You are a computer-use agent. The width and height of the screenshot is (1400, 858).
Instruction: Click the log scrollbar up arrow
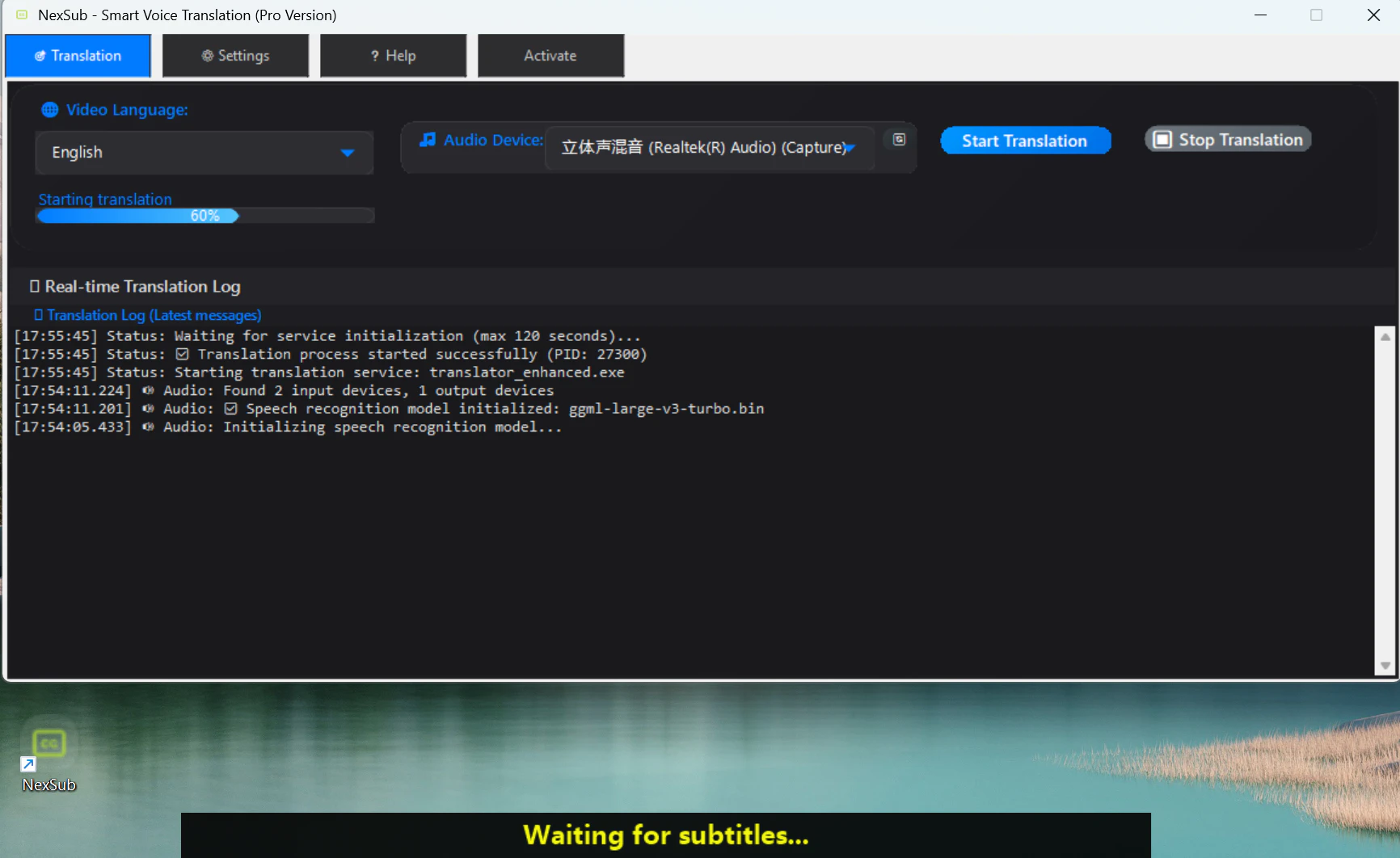point(1385,337)
